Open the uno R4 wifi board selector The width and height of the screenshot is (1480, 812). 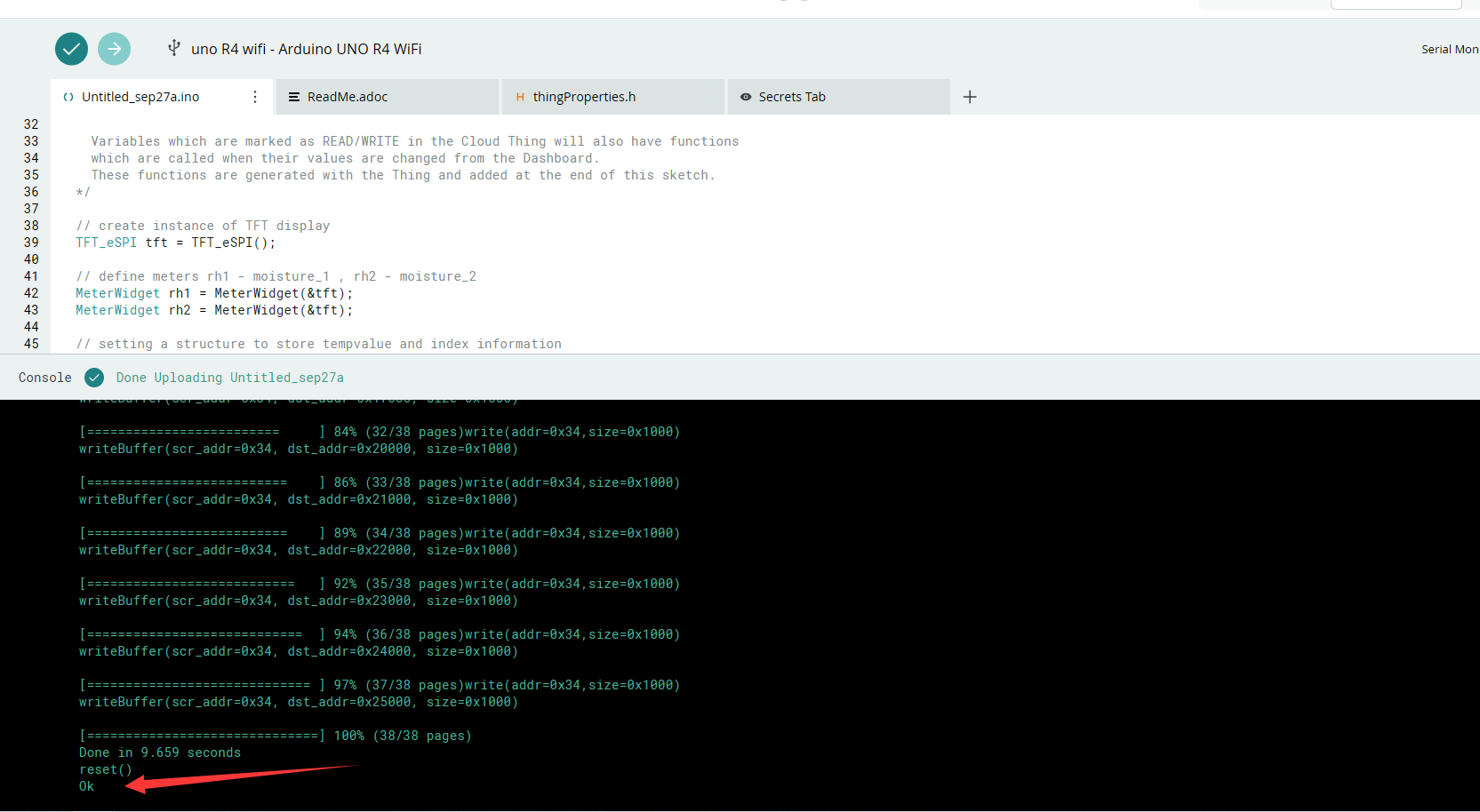[306, 49]
